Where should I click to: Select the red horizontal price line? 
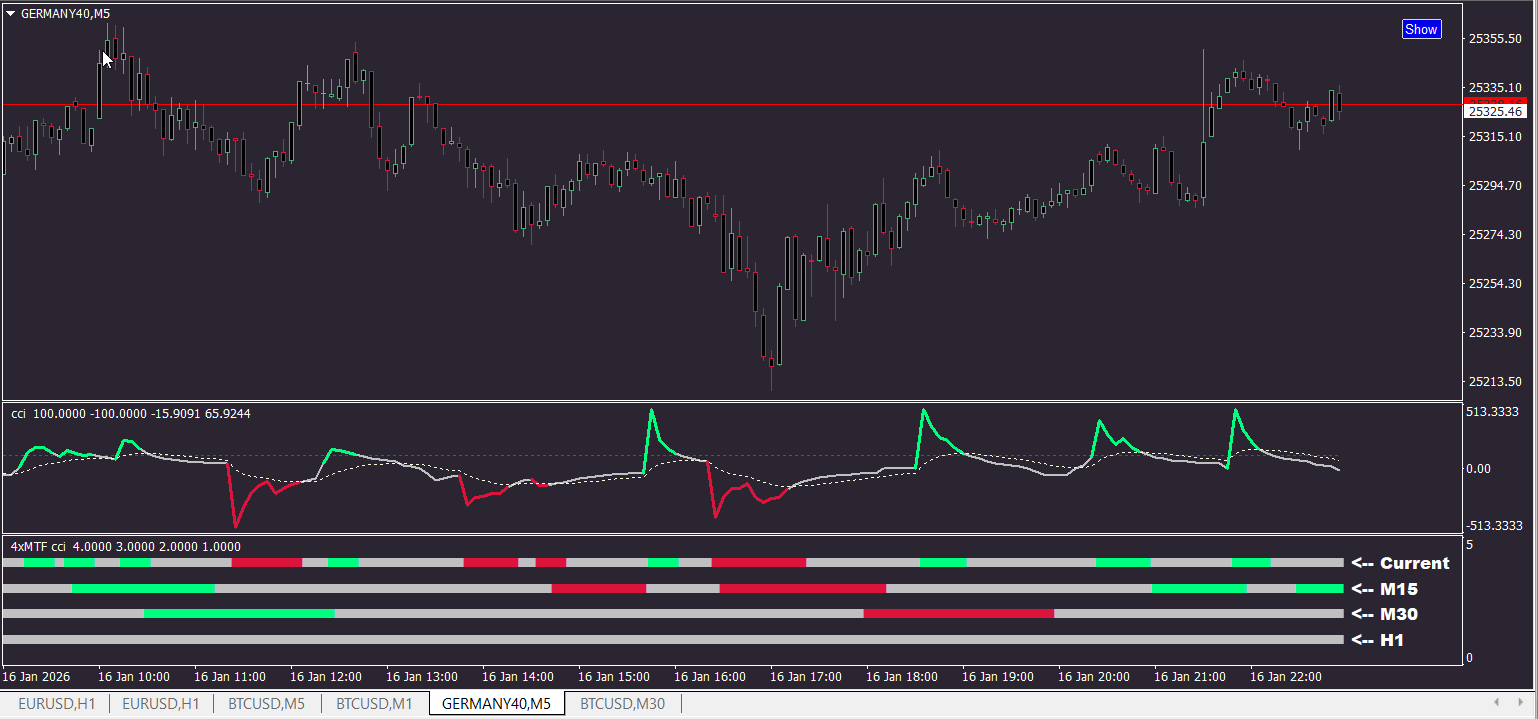pos(732,104)
